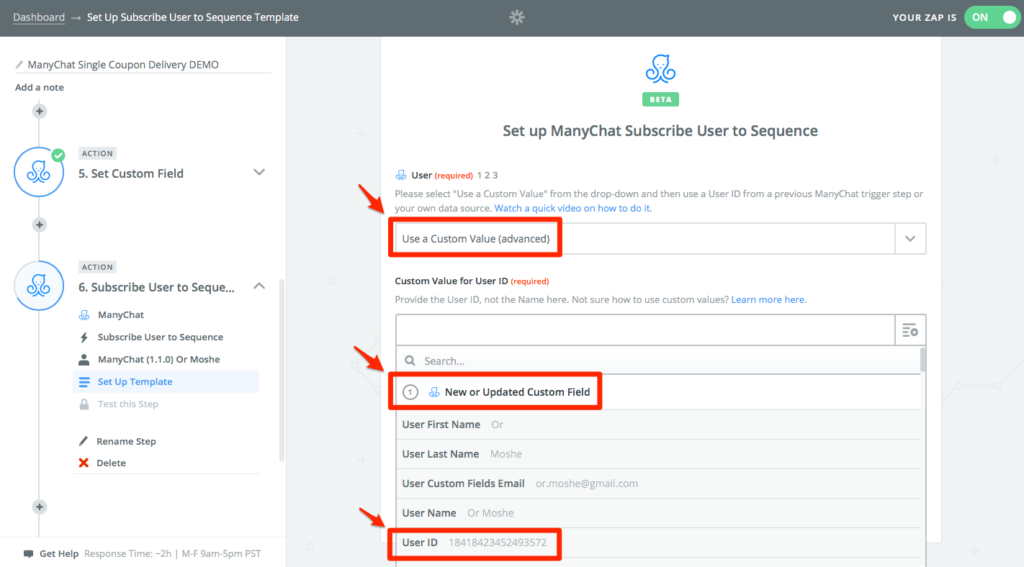This screenshot has width=1024, height=567.
Task: Click lightning icon beside Subscribe User to Sequence
Action: 84,338
